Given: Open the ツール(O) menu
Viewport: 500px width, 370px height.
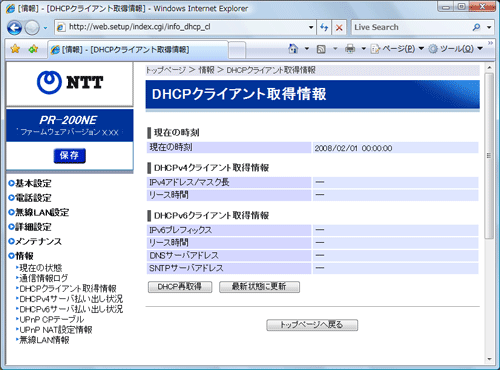Looking at the screenshot, I should pyautogui.click(x=456, y=49).
